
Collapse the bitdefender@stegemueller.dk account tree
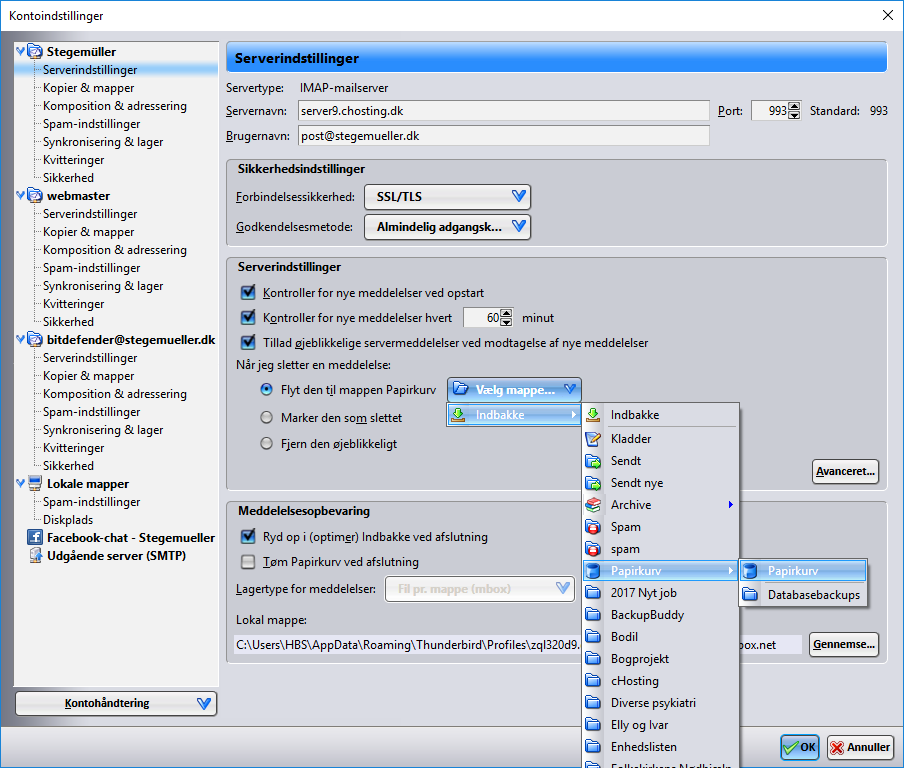pos(20,340)
